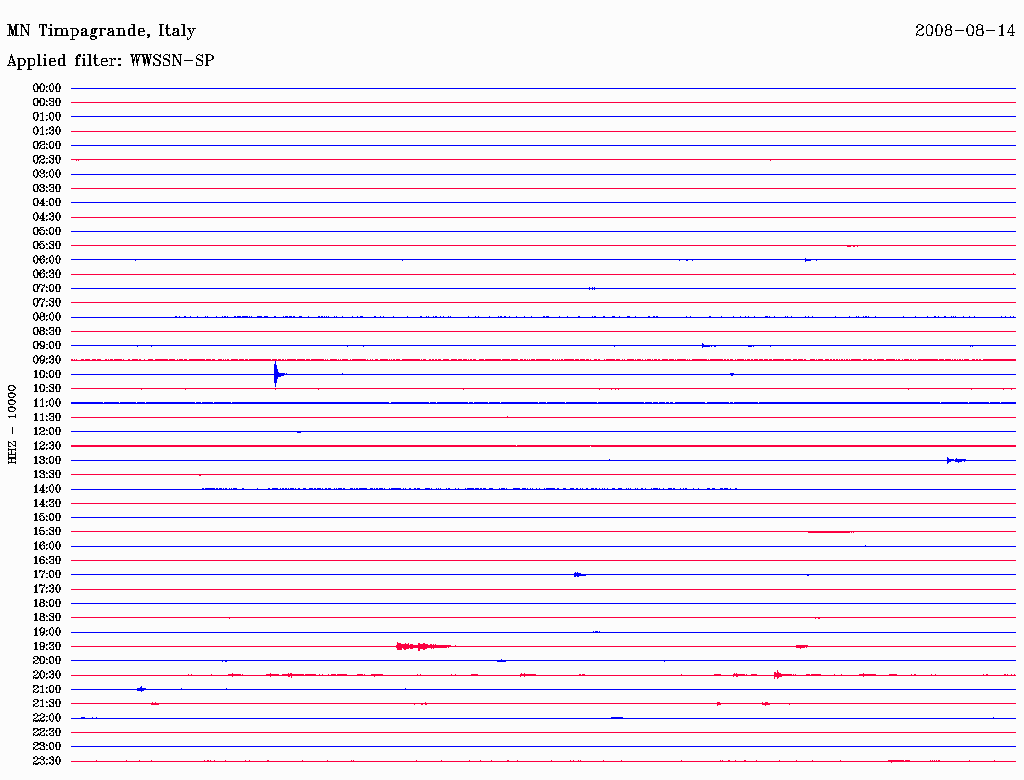Select the 06:00 time label
The height and width of the screenshot is (780, 1024).
(47, 260)
